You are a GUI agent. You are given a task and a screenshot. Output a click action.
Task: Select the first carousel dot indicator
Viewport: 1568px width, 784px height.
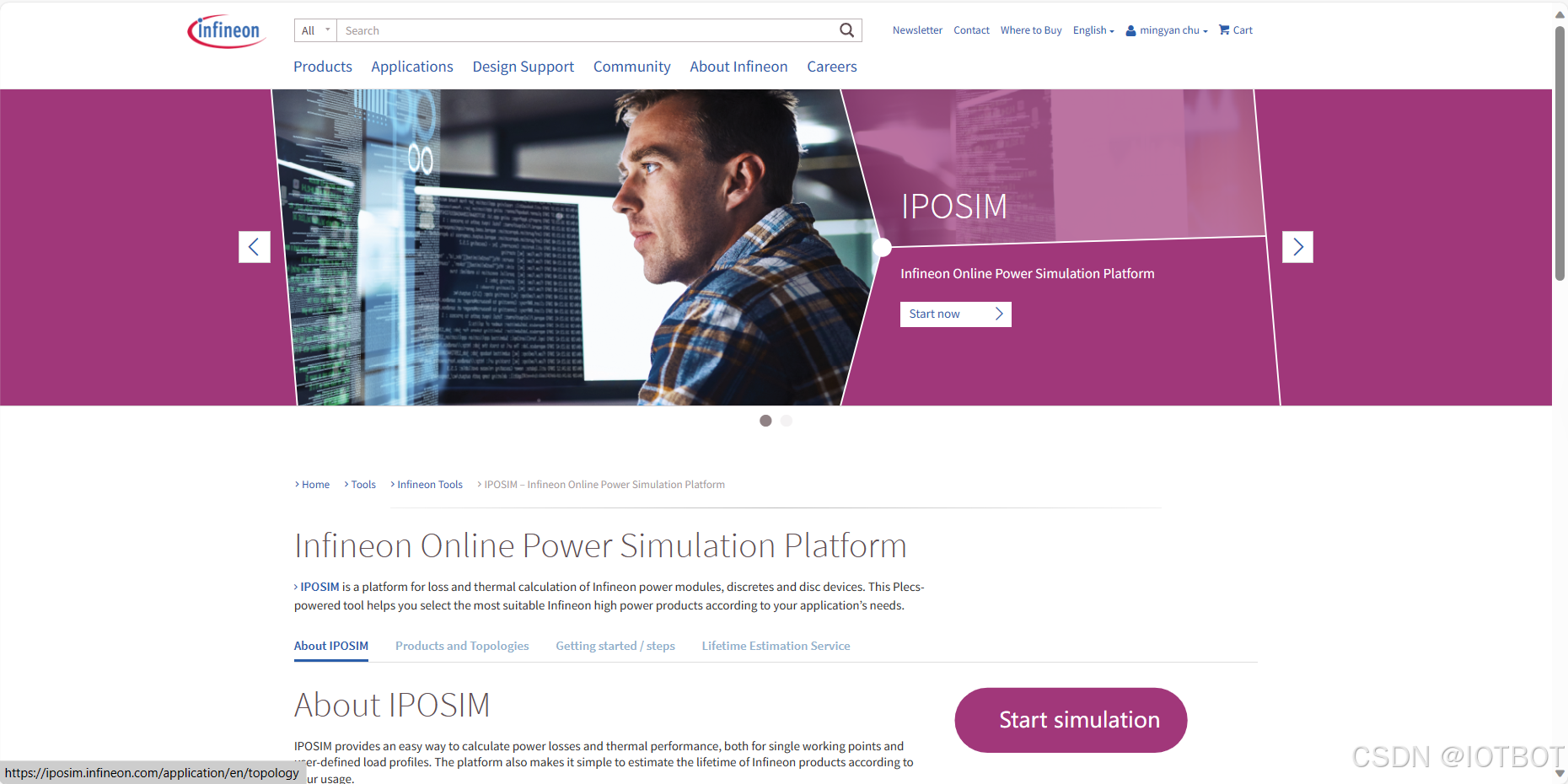pyautogui.click(x=765, y=421)
